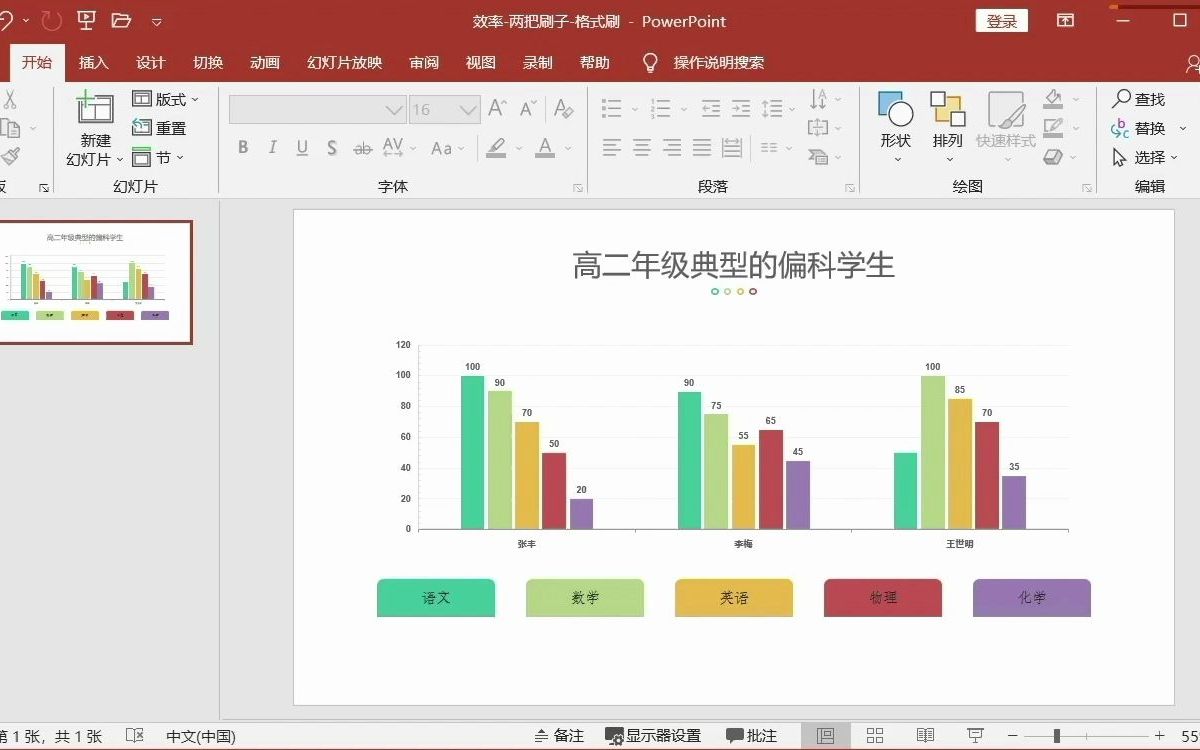Apply bold formatting to text
The image size is (1200, 750).
pos(242,146)
